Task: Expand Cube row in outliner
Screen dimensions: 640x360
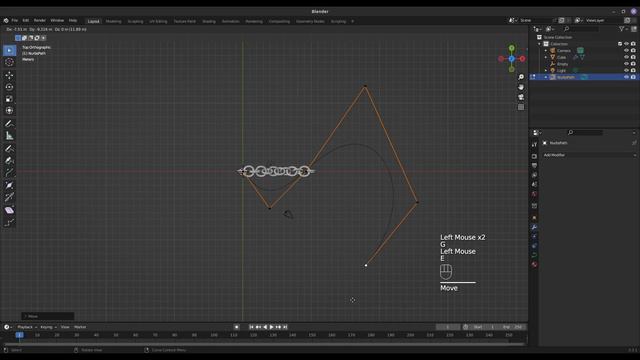Action: (x=546, y=57)
